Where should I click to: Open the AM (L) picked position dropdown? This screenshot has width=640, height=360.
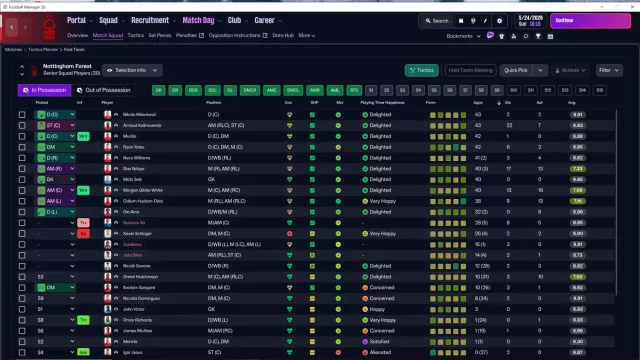[55, 201]
